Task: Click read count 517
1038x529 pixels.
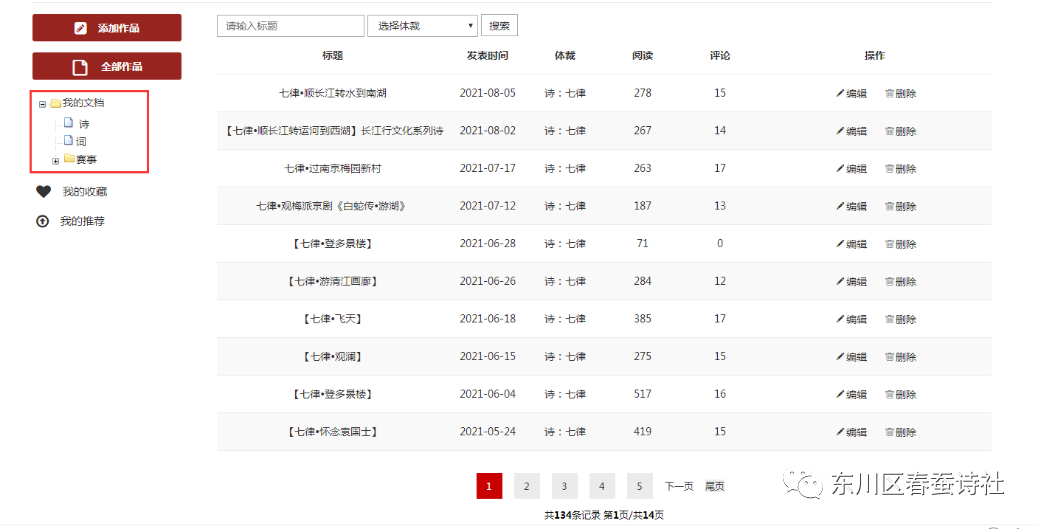Action: (642, 394)
